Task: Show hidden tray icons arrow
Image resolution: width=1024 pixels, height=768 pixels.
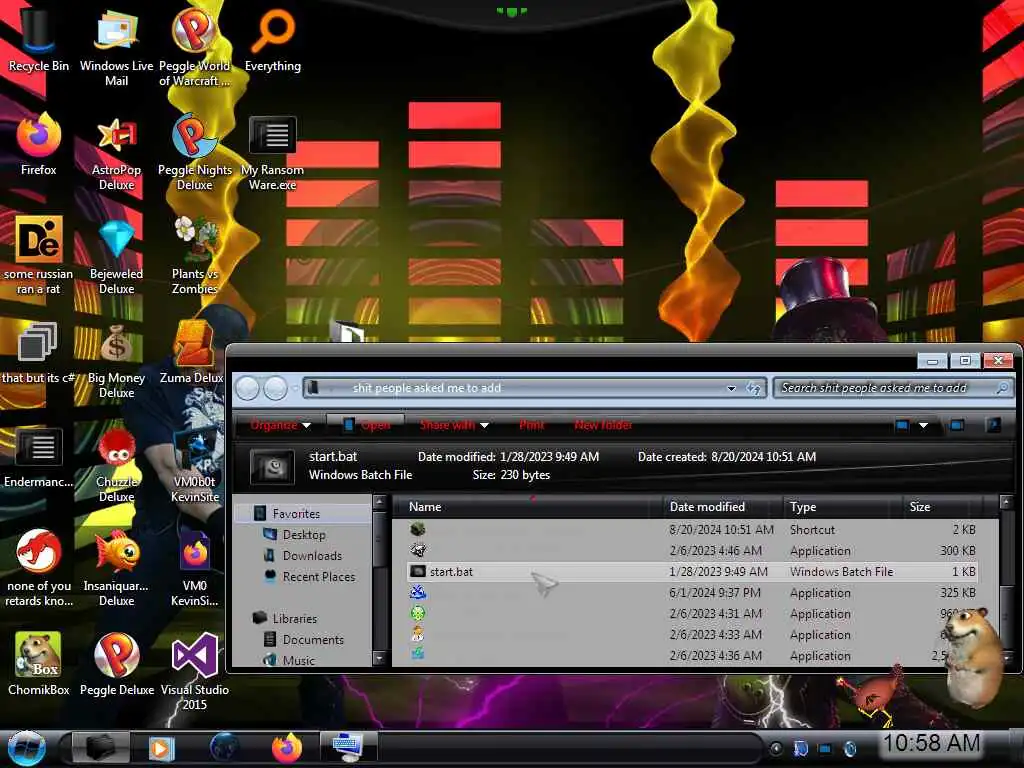Action: point(776,748)
